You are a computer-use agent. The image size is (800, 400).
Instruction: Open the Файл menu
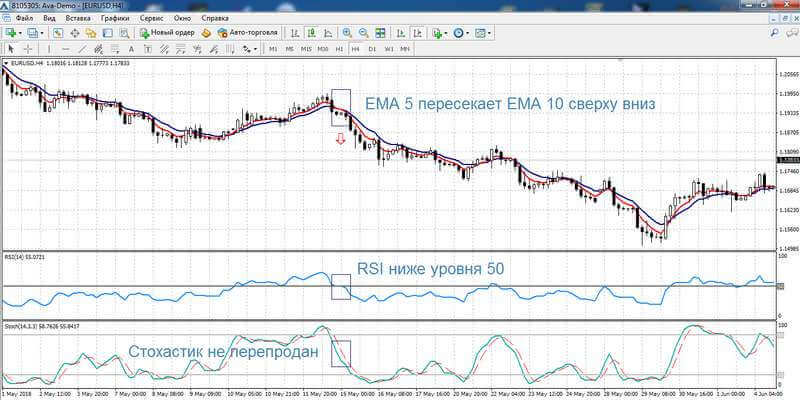coord(24,18)
